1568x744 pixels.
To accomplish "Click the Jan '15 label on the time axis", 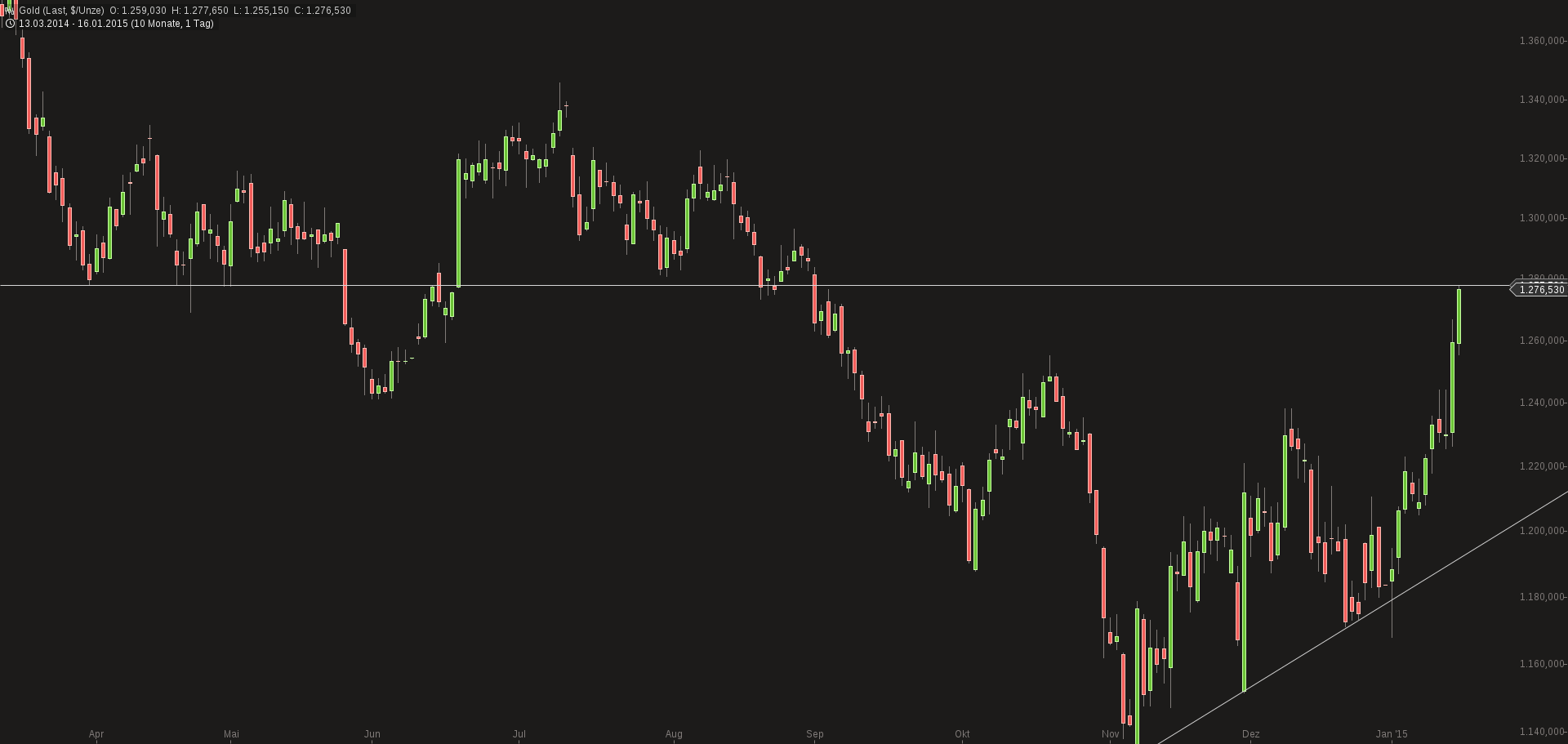I will pos(1392,734).
